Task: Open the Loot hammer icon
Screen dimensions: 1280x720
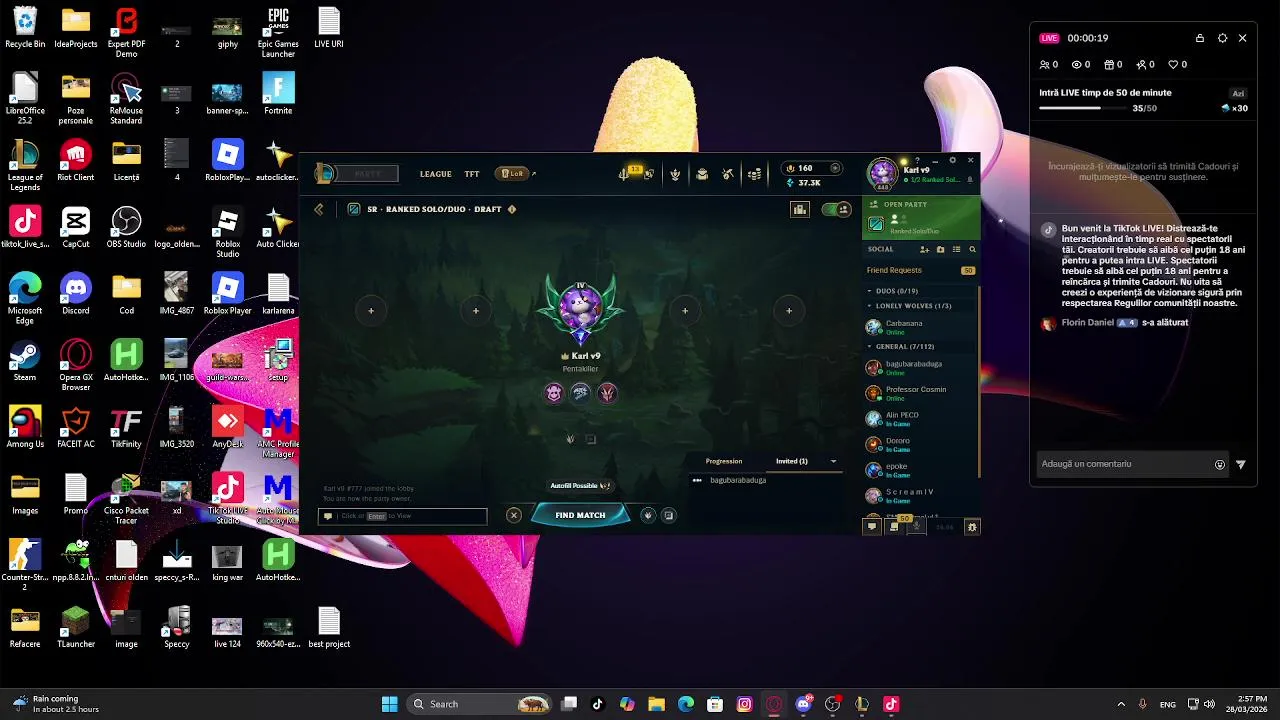Action: pyautogui.click(x=728, y=174)
